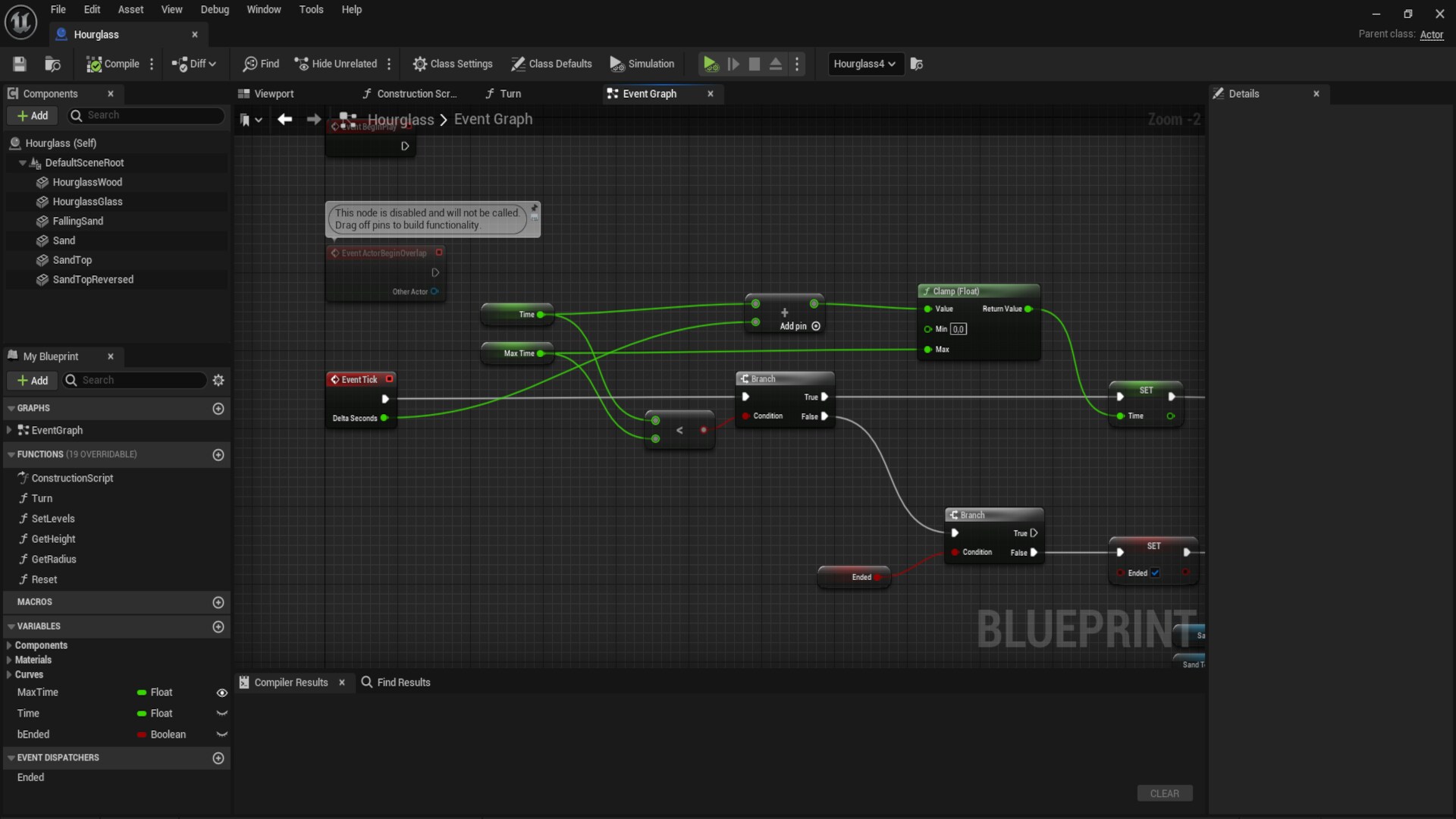This screenshot has width=1456, height=819.
Task: Open Class Settings
Action: [x=453, y=64]
